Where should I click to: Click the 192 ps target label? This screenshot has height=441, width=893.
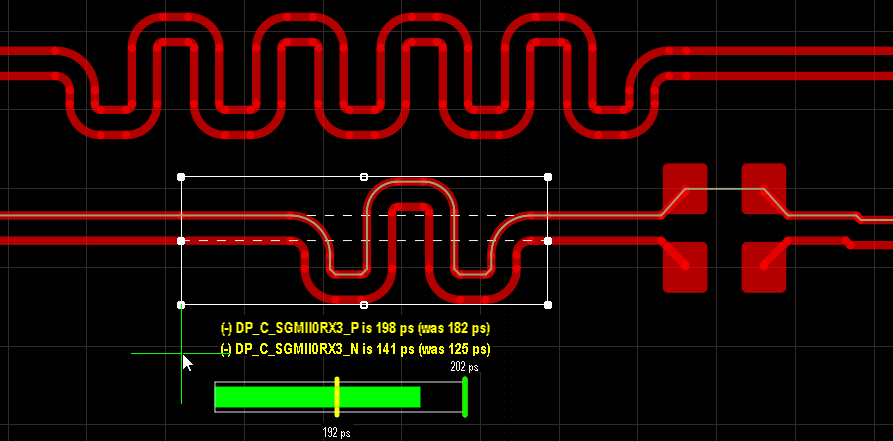tap(337, 433)
